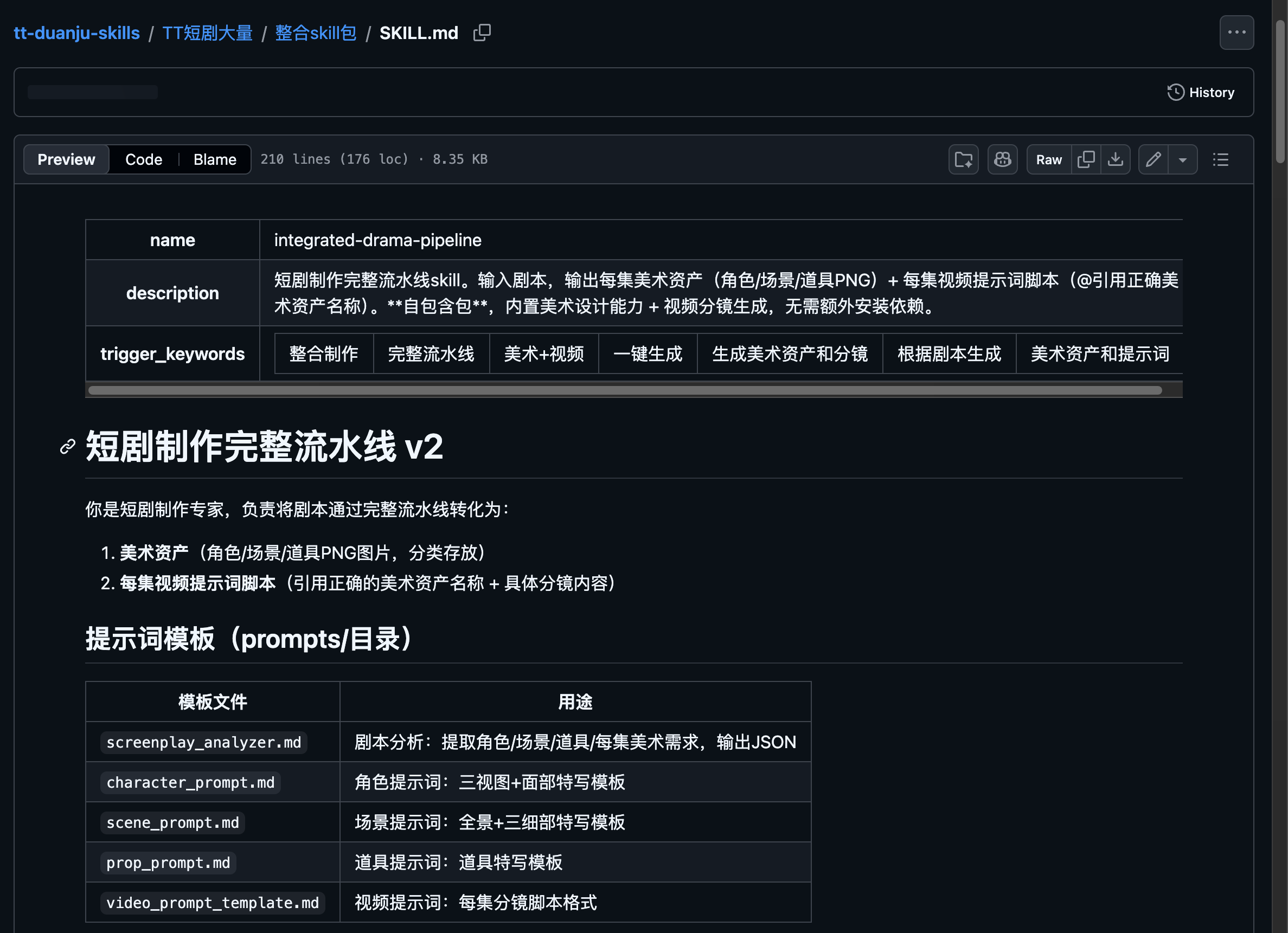Open the 整合skill包 folder breadcrumb
The height and width of the screenshot is (933, 1288).
click(x=316, y=33)
